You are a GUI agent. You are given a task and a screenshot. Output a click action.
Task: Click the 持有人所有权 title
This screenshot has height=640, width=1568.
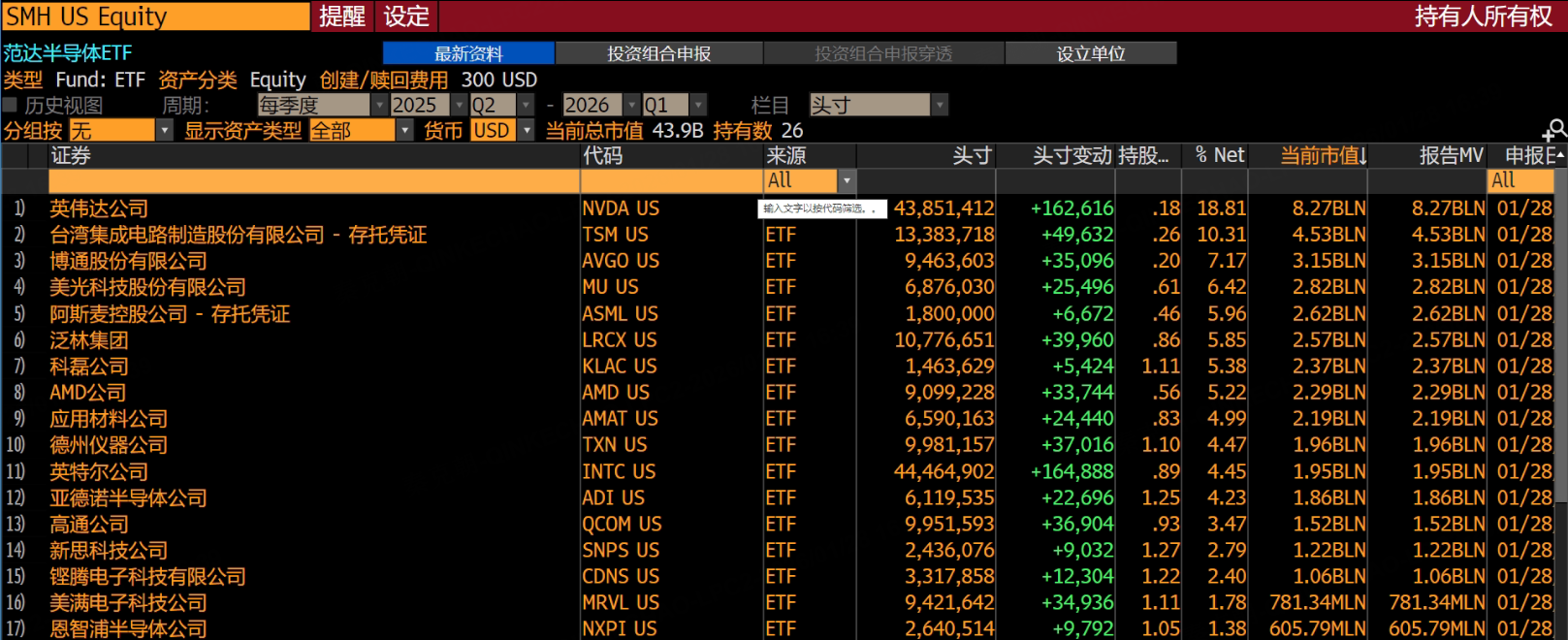[x=1484, y=16]
